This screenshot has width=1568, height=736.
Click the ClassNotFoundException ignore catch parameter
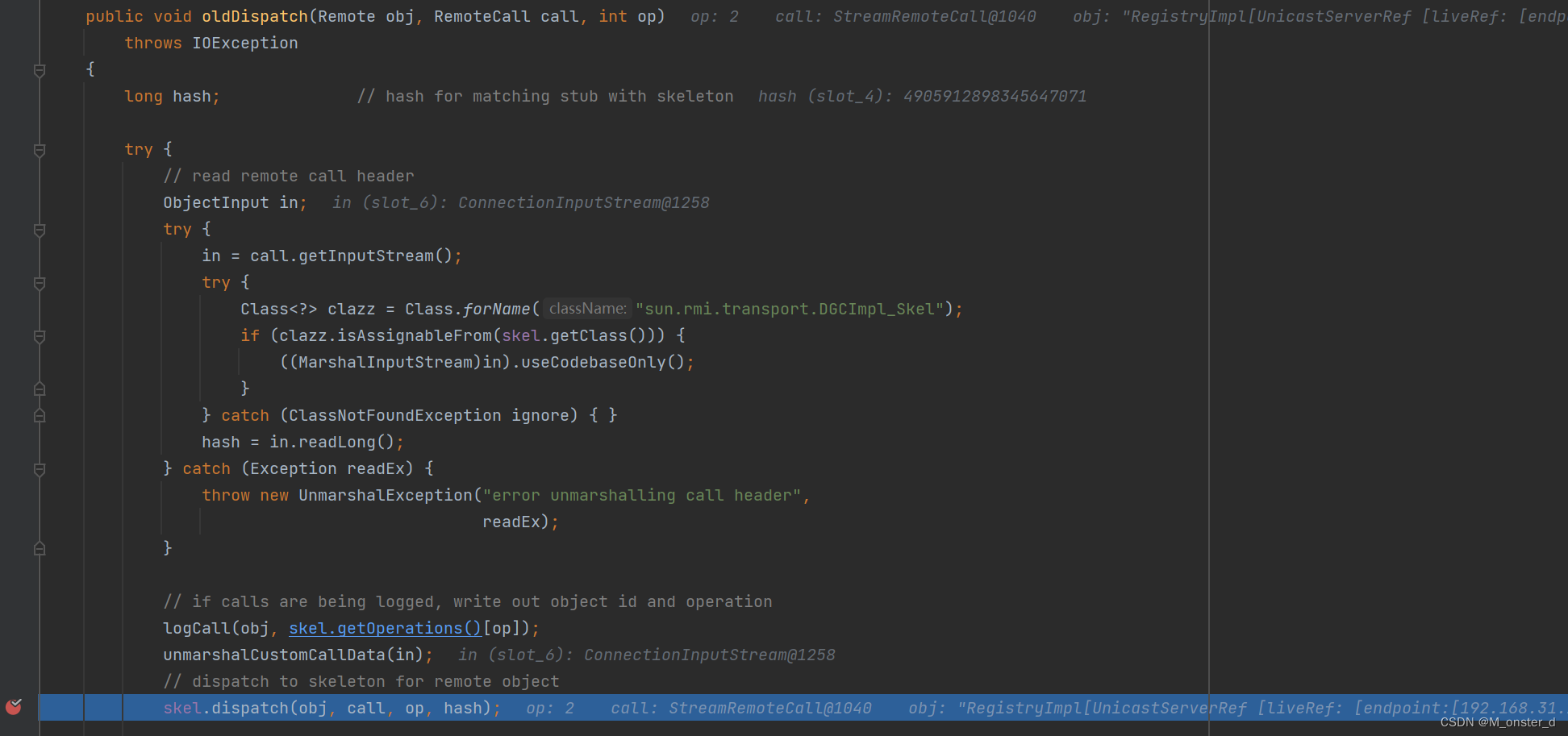429,415
